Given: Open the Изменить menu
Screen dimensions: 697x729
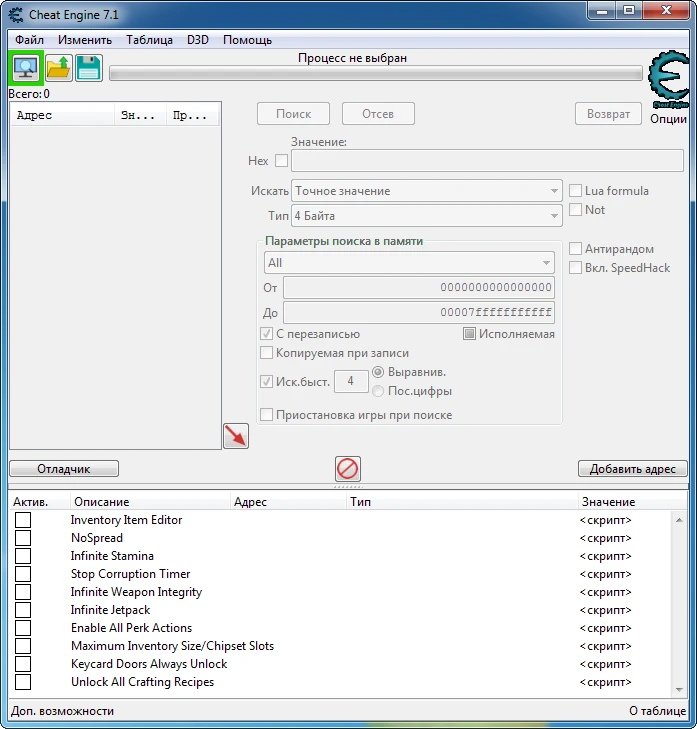Looking at the screenshot, I should coord(85,40).
